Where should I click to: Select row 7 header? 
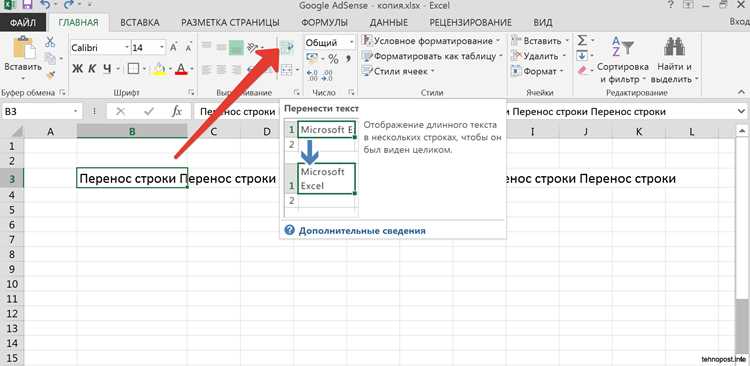tap(12, 239)
